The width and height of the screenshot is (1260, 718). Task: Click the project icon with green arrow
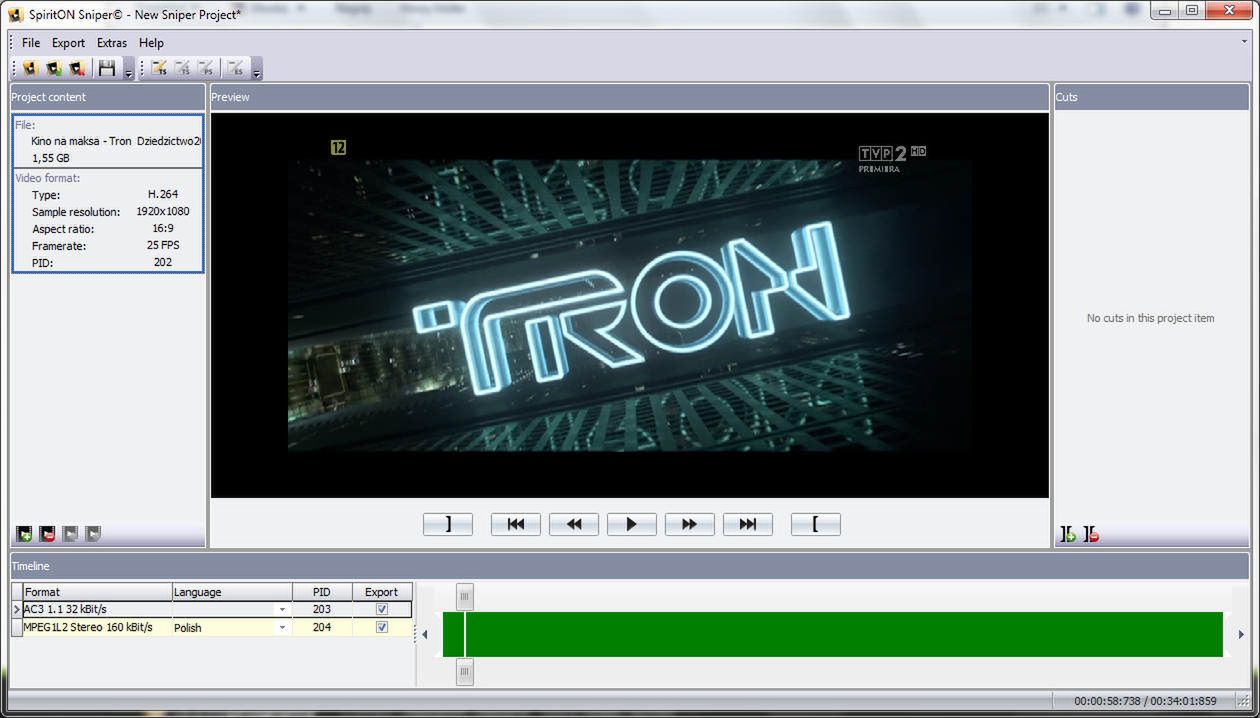(54, 68)
